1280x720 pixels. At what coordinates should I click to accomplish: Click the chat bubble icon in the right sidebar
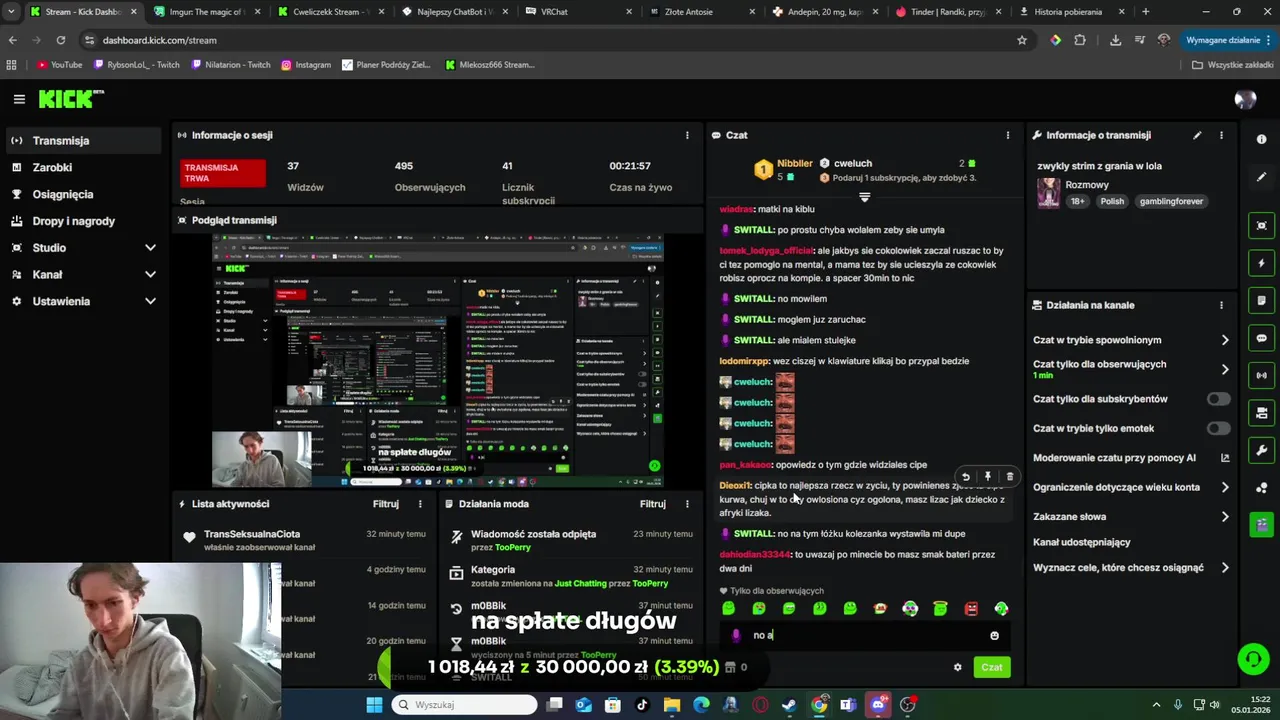click(x=1261, y=338)
